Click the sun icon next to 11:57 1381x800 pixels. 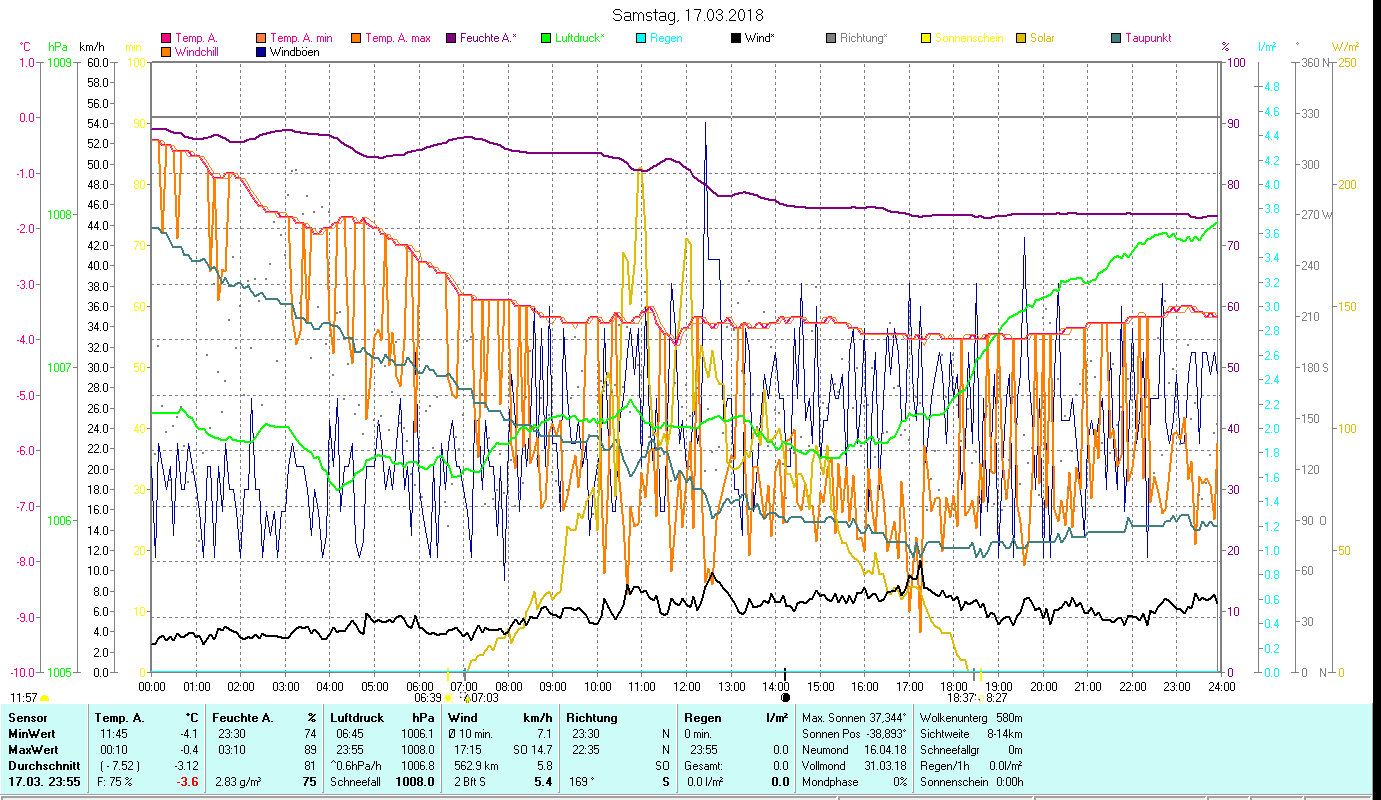coord(45,698)
